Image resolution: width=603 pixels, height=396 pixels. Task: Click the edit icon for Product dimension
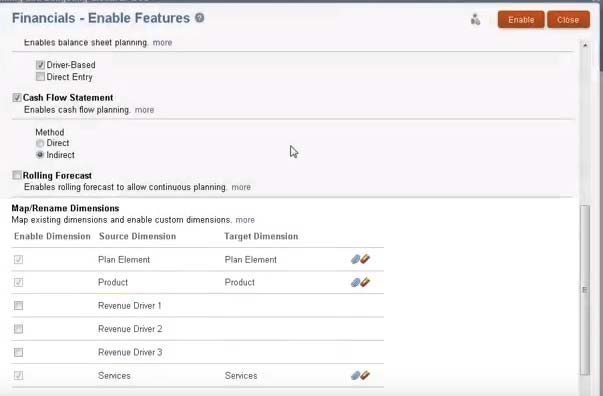(360, 282)
